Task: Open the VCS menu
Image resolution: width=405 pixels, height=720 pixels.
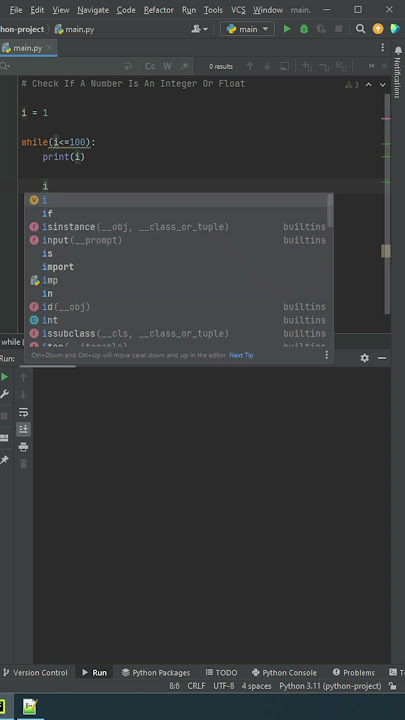Action: [238, 10]
